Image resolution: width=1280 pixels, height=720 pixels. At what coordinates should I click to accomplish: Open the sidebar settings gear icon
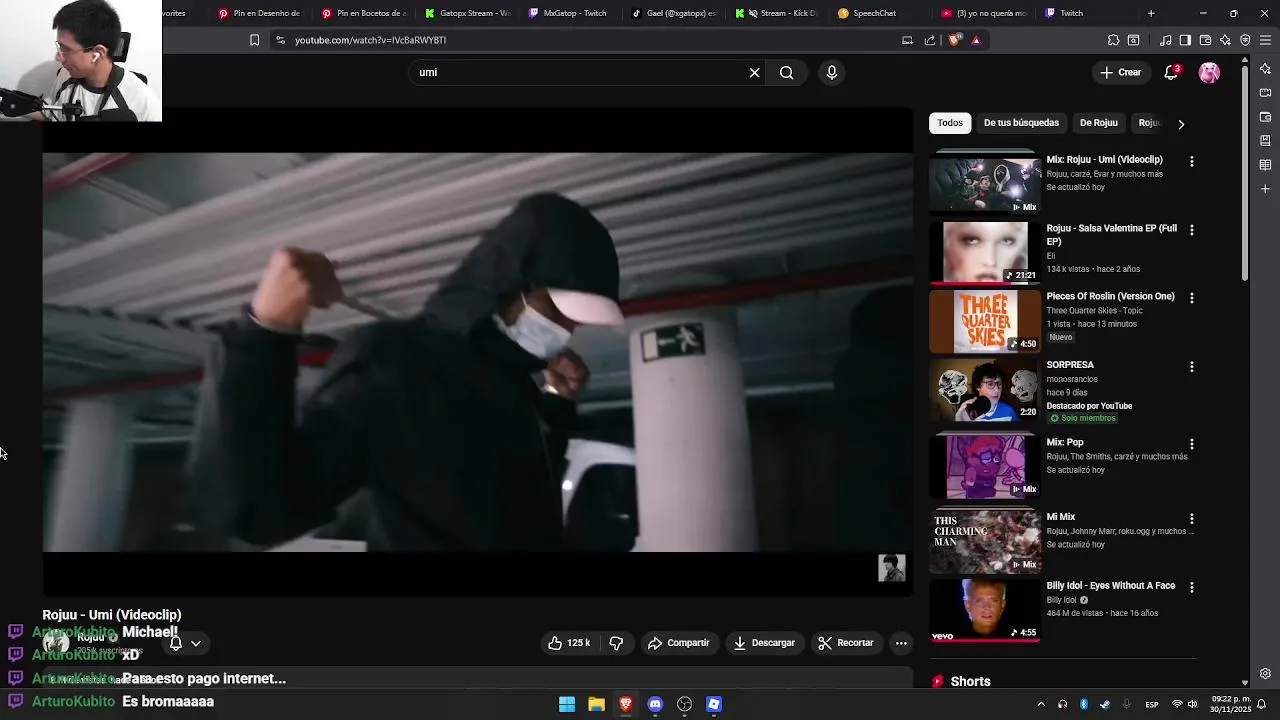[x=1265, y=674]
